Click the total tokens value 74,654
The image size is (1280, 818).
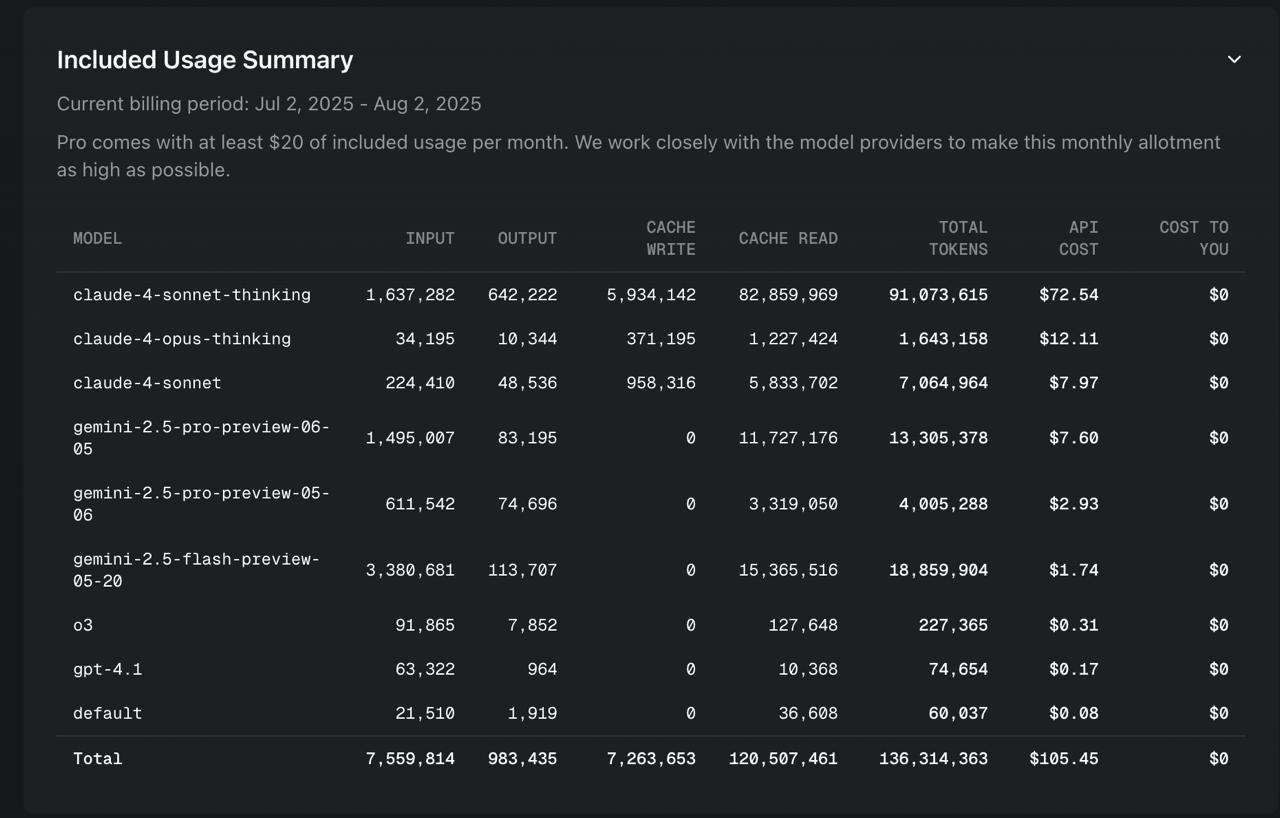(x=958, y=669)
